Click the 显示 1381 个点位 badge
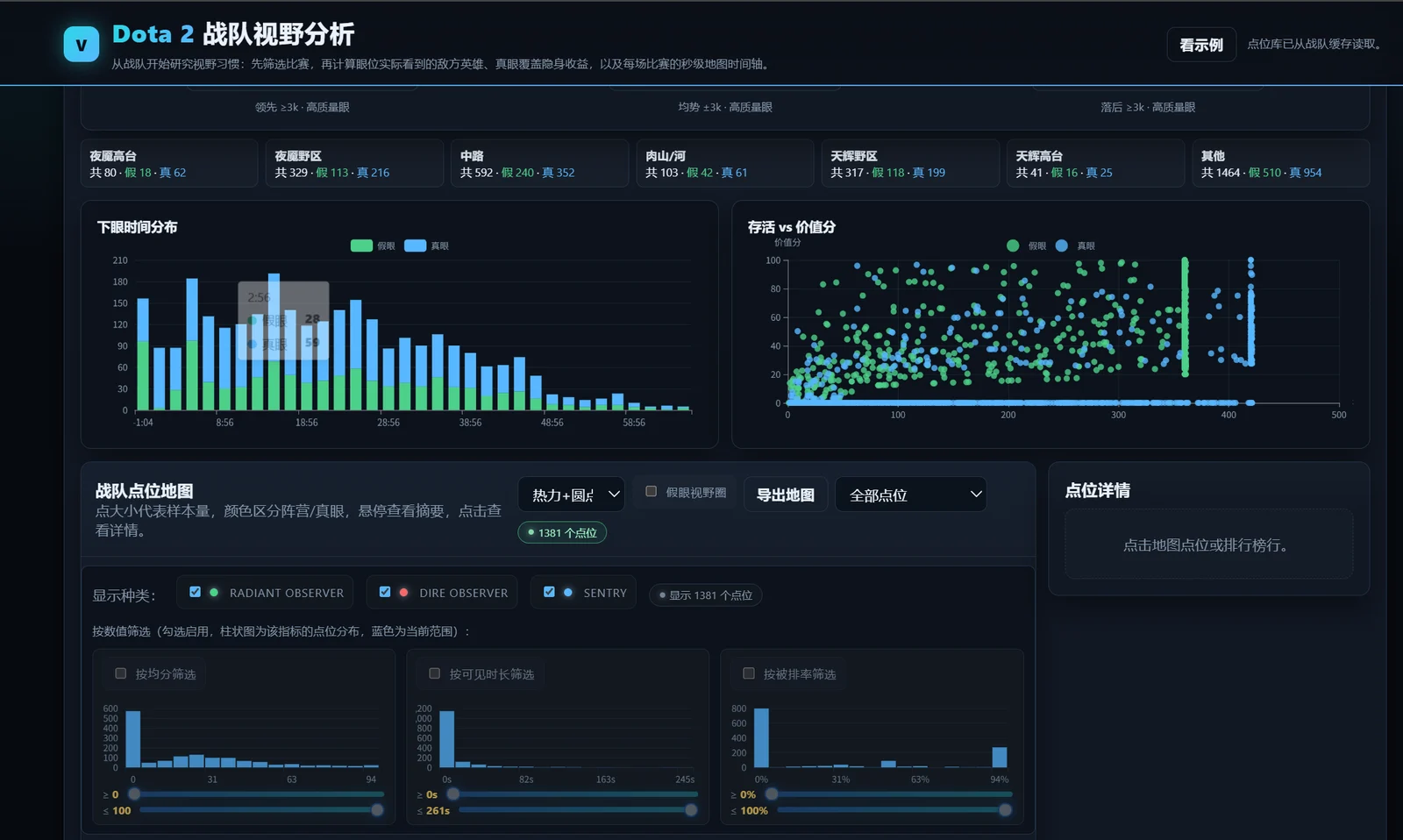This screenshot has height=840, width=1403. click(x=705, y=594)
